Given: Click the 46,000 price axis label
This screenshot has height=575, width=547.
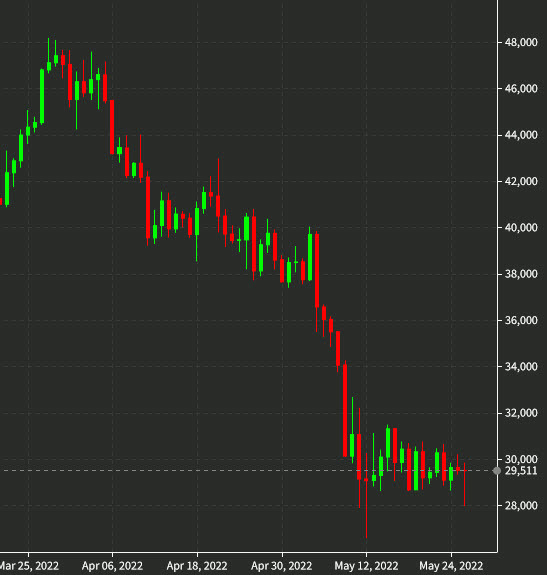Looking at the screenshot, I should (521, 89).
